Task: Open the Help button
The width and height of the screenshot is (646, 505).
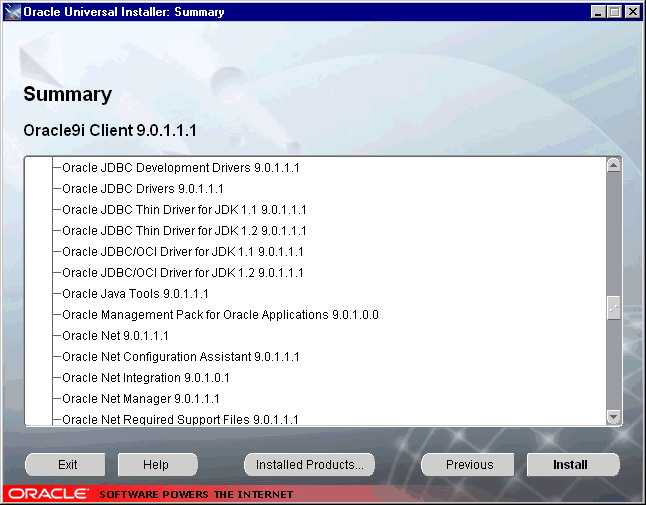Action: [x=158, y=465]
